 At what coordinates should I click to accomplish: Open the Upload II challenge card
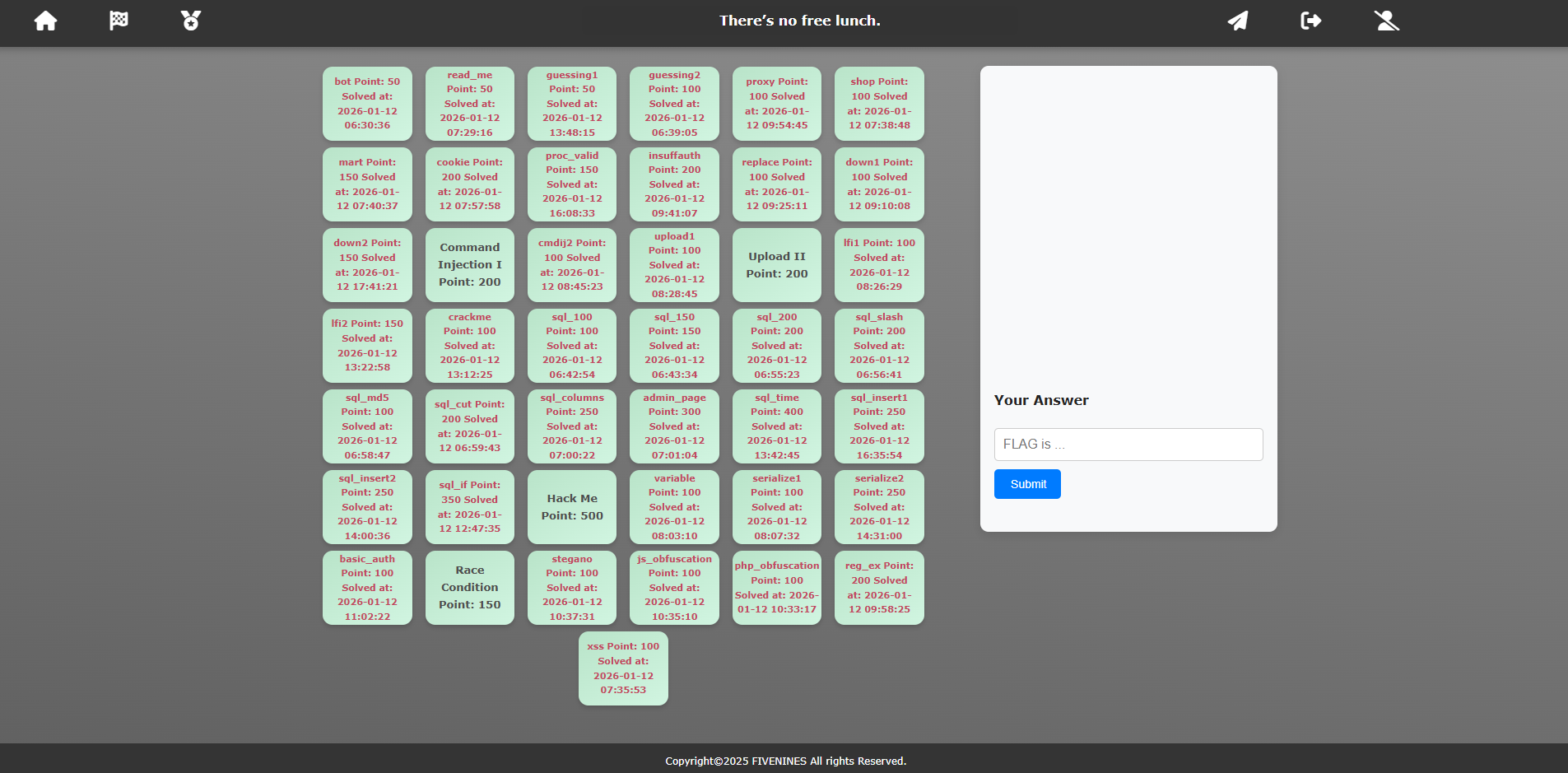[x=776, y=265]
